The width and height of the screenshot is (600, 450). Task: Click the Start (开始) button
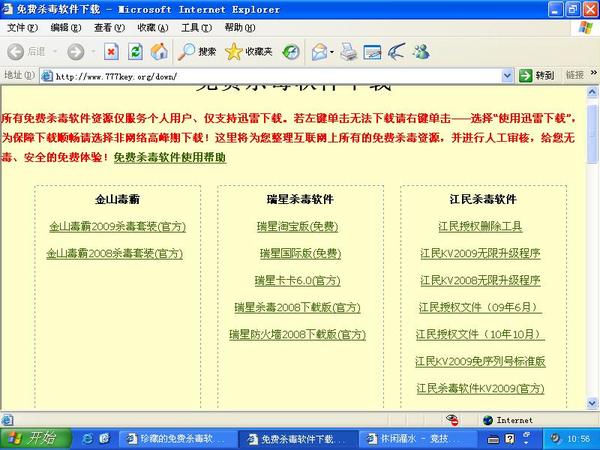[36, 439]
